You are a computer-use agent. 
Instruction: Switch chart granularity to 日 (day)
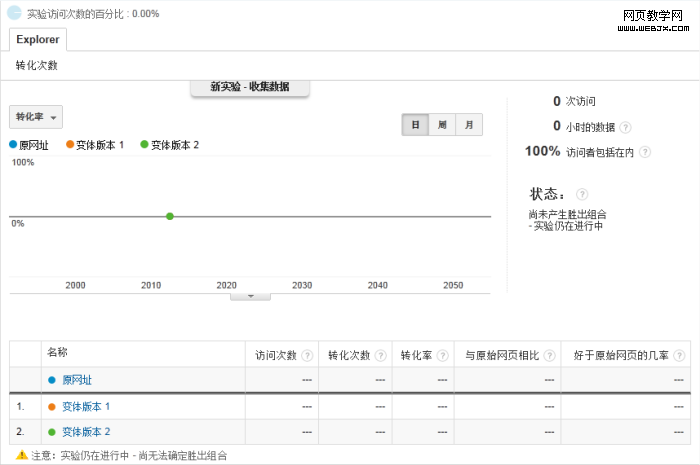pyautogui.click(x=415, y=125)
